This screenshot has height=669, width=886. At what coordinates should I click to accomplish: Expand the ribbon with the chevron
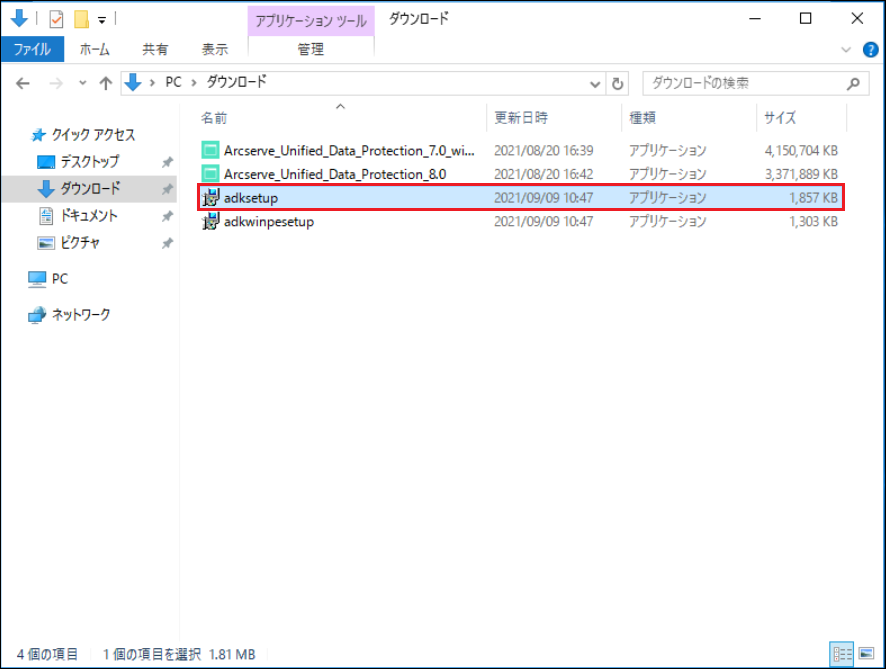[x=846, y=50]
